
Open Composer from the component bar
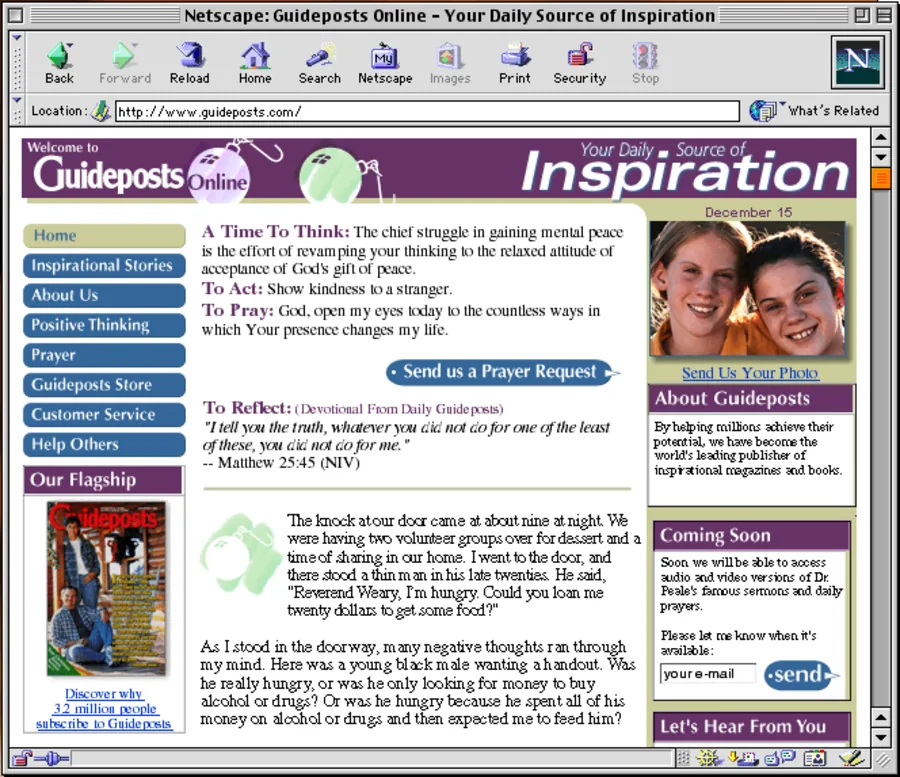click(x=851, y=759)
